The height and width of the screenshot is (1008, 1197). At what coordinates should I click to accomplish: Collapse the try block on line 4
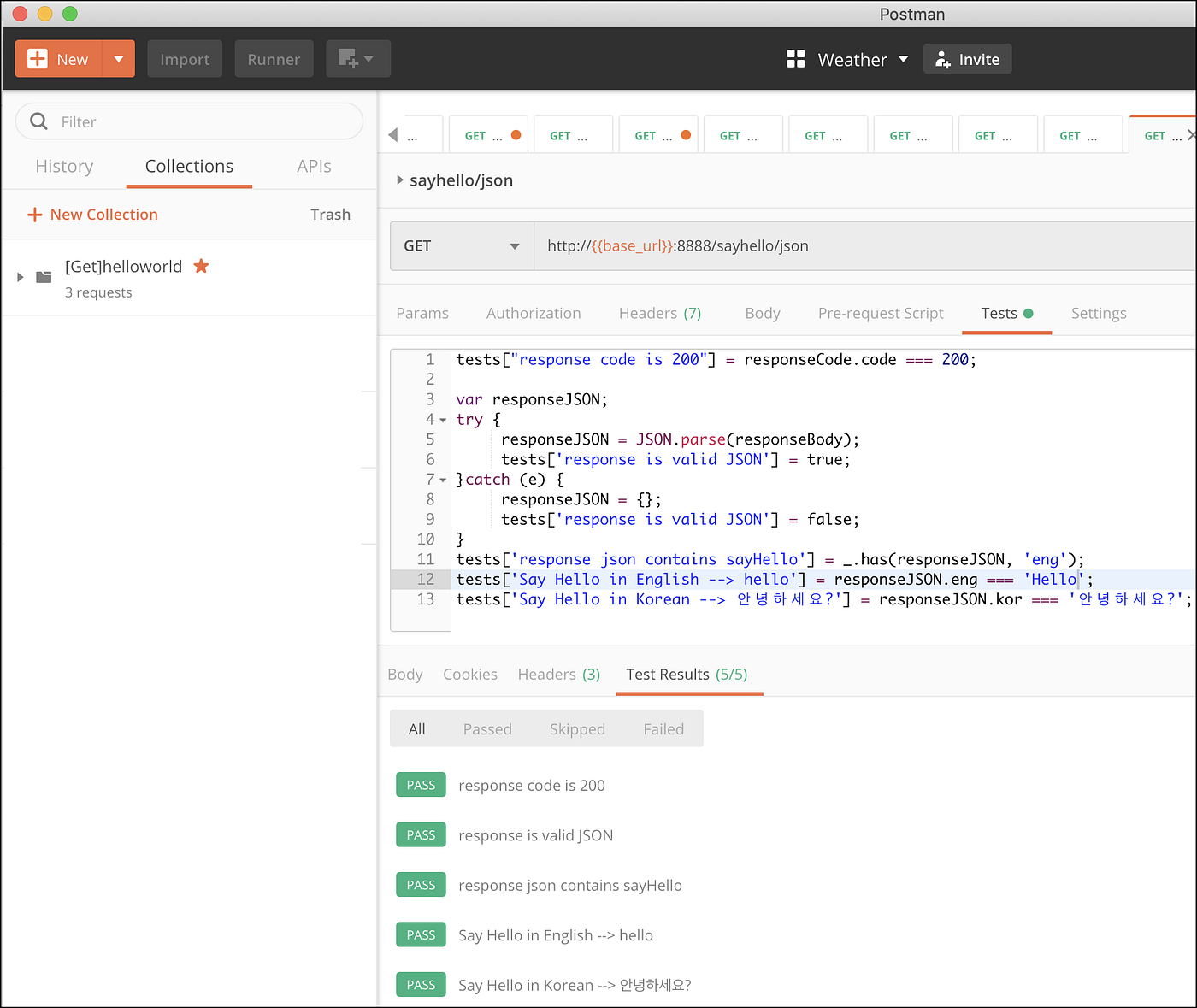(x=443, y=420)
